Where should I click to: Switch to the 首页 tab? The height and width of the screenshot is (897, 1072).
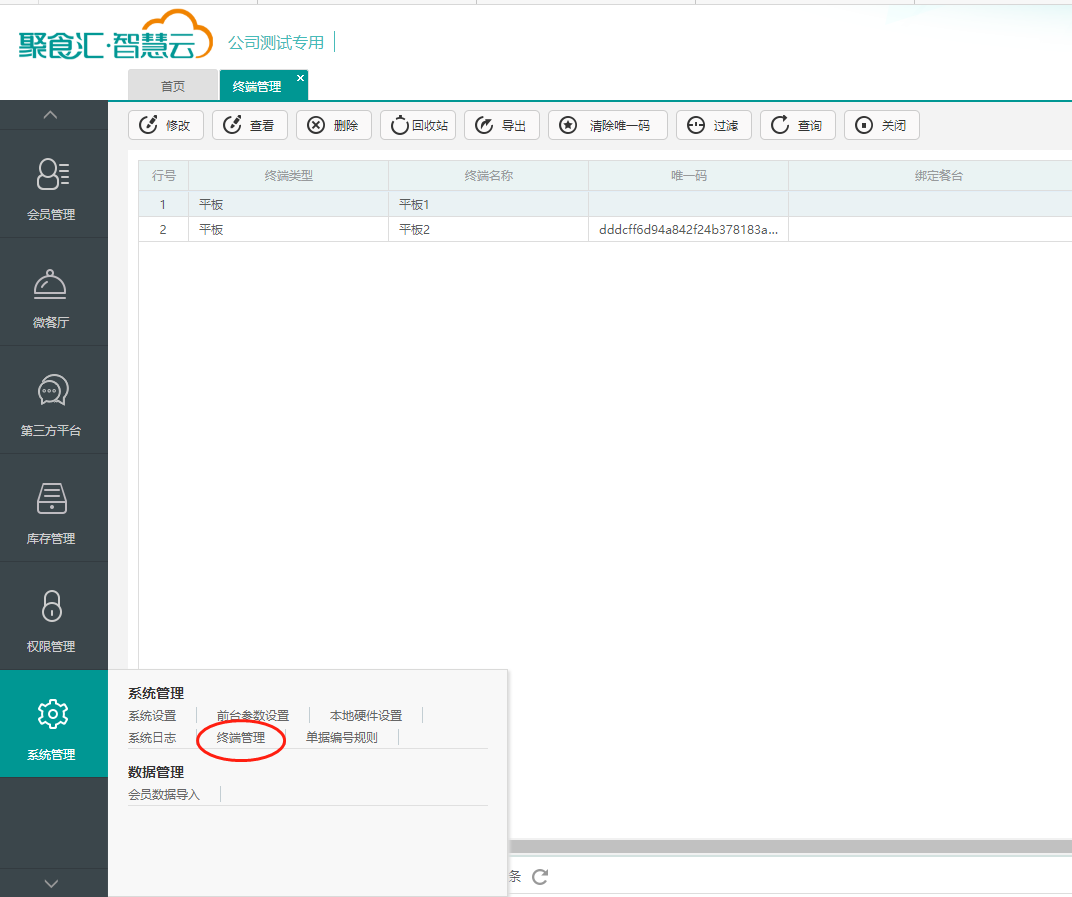(173, 86)
